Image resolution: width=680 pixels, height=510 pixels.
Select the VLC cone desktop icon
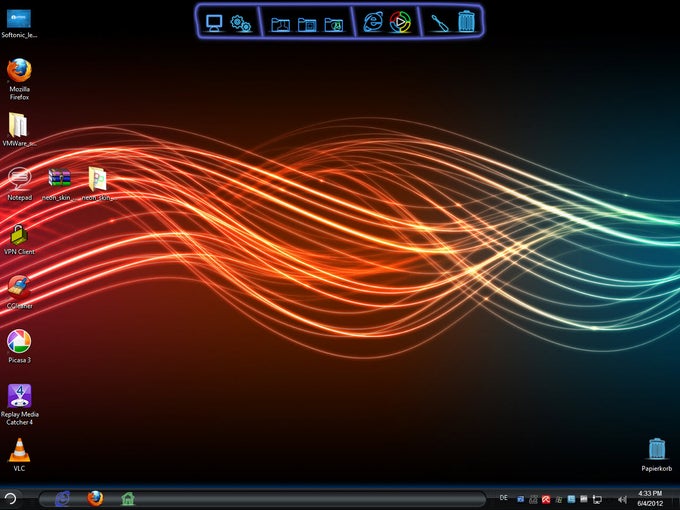19,454
